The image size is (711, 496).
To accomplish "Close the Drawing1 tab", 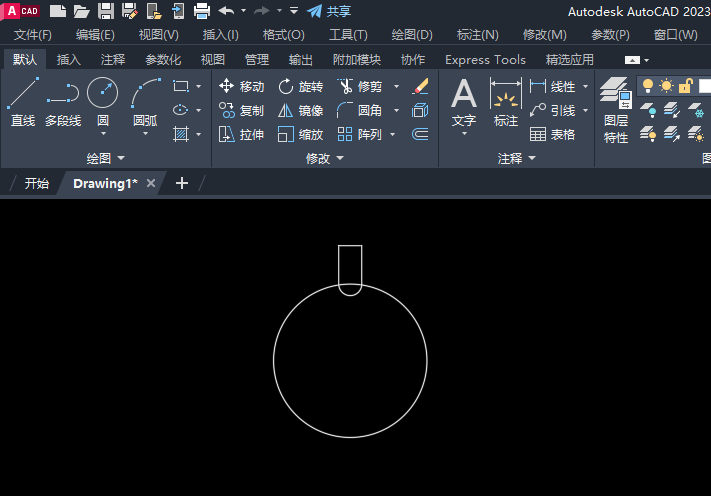I will pos(151,183).
